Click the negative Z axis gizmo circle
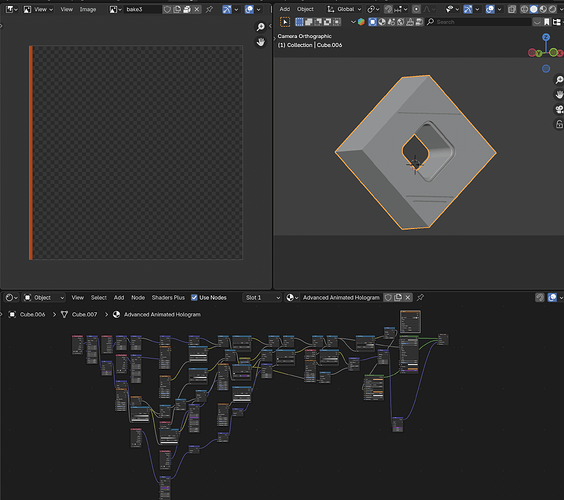This screenshot has height=500, width=564. pos(546,68)
